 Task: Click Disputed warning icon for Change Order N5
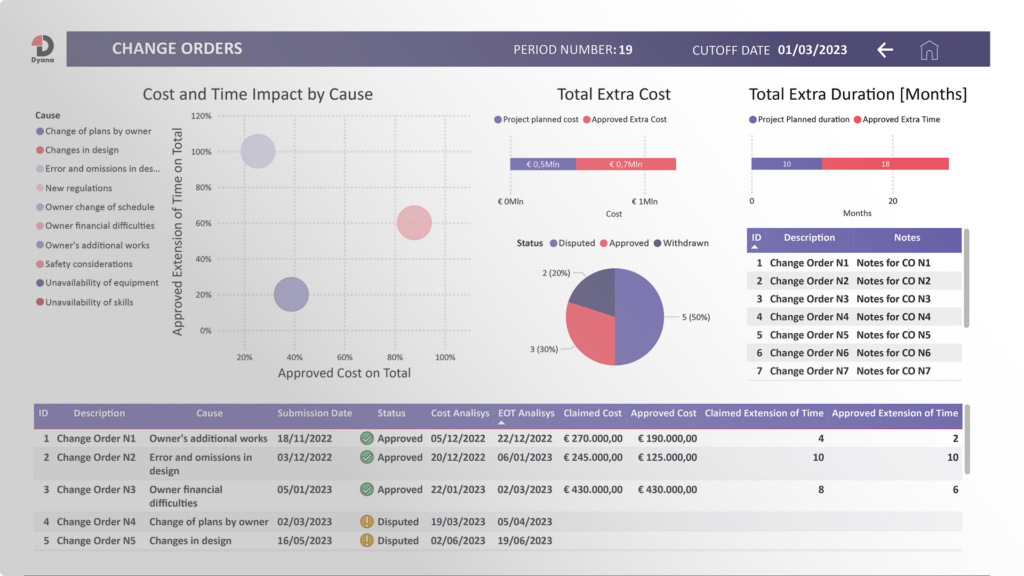367,540
